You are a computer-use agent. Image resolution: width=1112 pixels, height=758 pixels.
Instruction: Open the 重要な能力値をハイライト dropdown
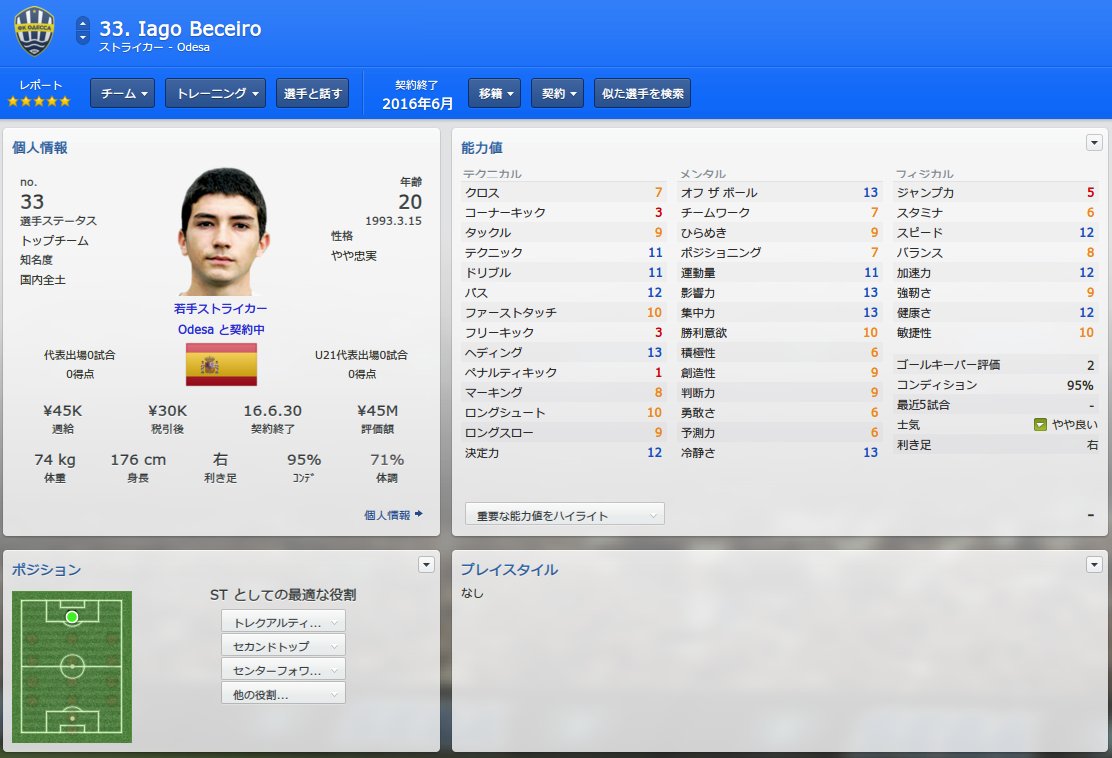(x=565, y=514)
